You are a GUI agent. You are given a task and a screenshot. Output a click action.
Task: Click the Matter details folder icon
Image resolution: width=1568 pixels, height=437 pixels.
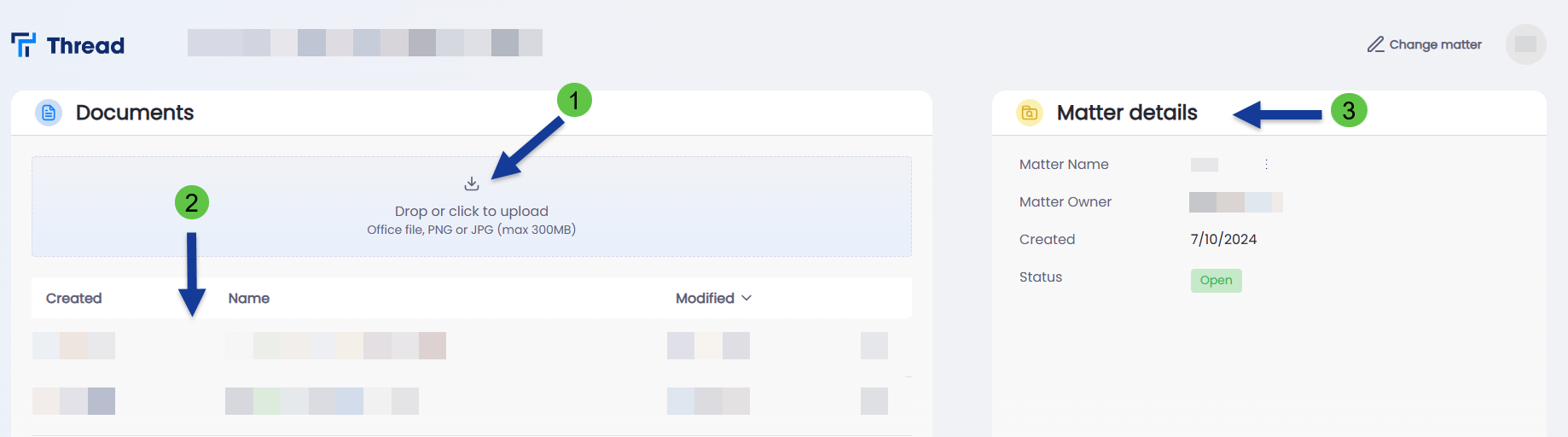[1030, 113]
